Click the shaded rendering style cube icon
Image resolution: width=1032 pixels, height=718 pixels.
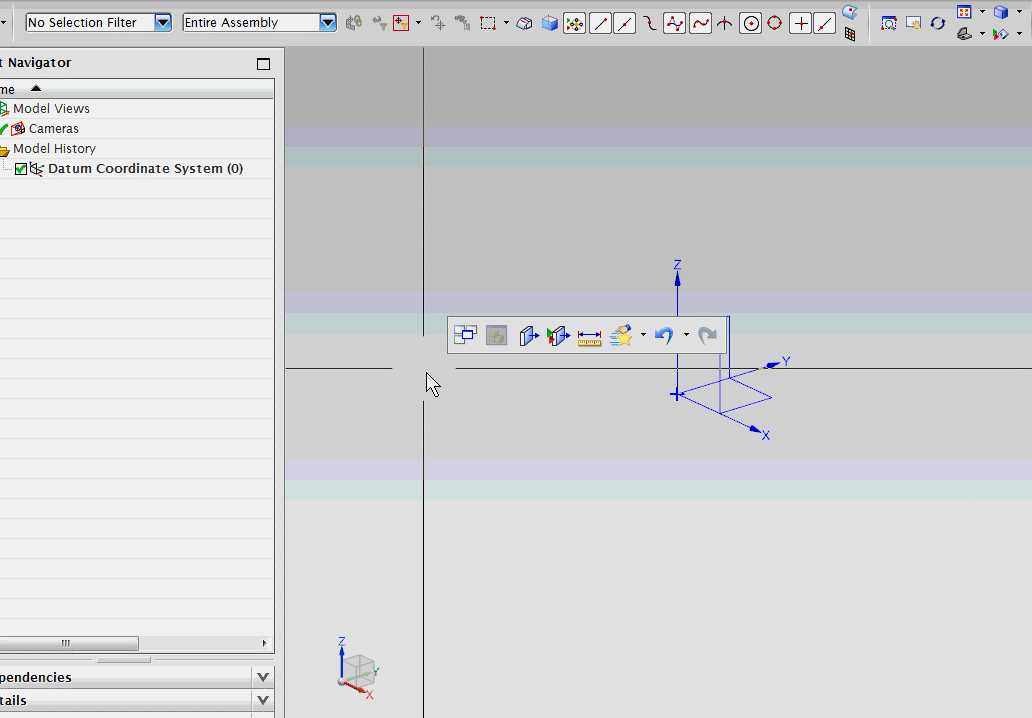click(x=1000, y=12)
